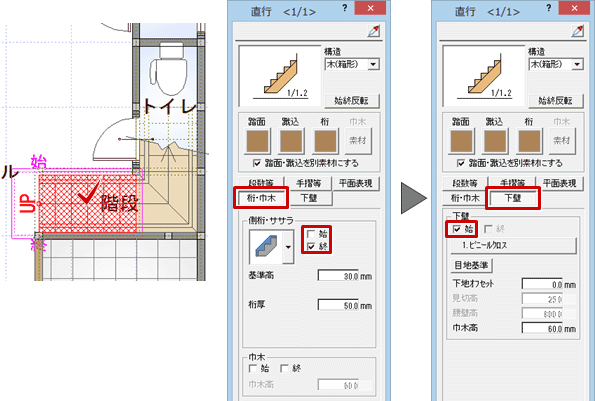
Task: Click the eyedropper icon in right dialog
Action: pos(578,31)
